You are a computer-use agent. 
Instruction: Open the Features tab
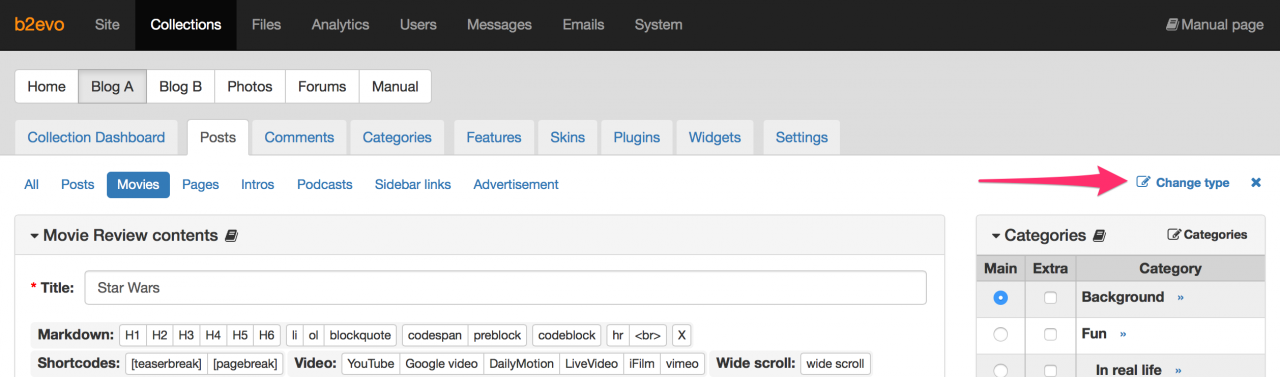(493, 138)
